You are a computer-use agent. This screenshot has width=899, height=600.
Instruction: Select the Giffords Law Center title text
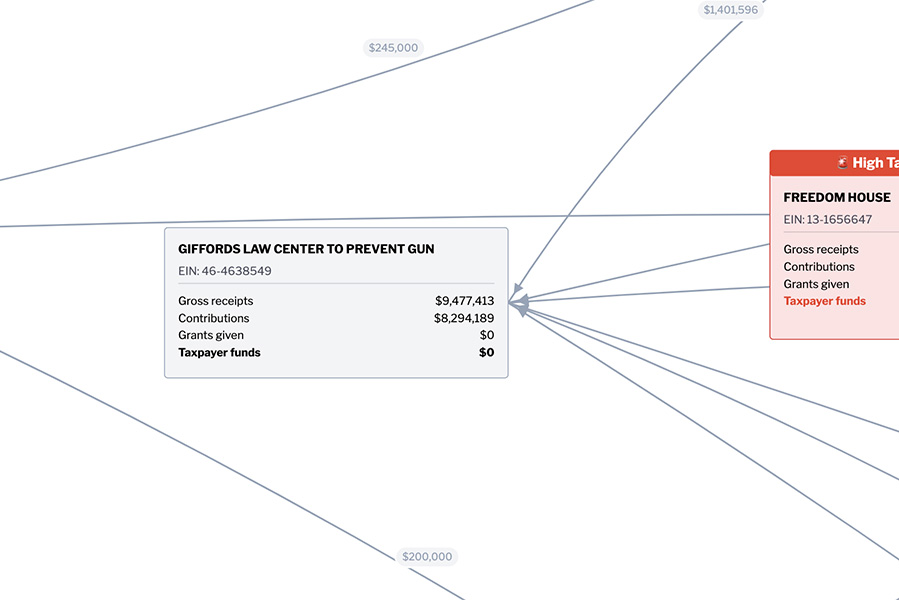coord(305,249)
